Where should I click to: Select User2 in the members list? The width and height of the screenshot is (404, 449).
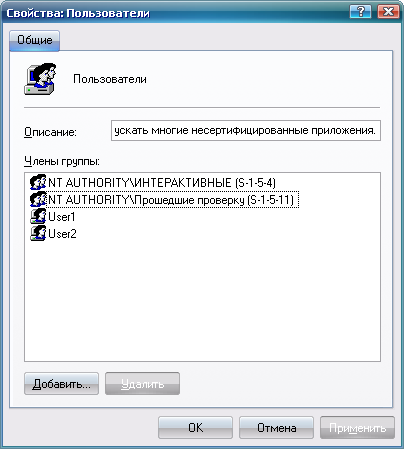coord(62,234)
